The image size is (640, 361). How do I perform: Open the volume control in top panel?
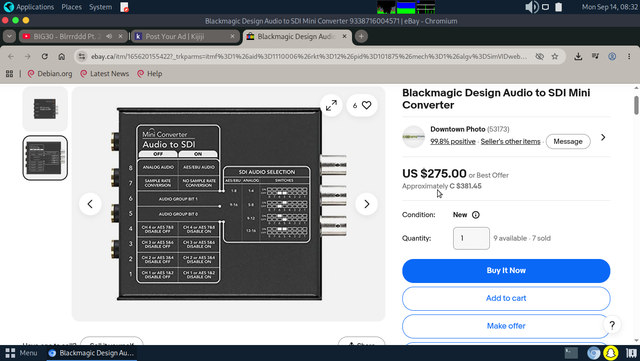531,7
